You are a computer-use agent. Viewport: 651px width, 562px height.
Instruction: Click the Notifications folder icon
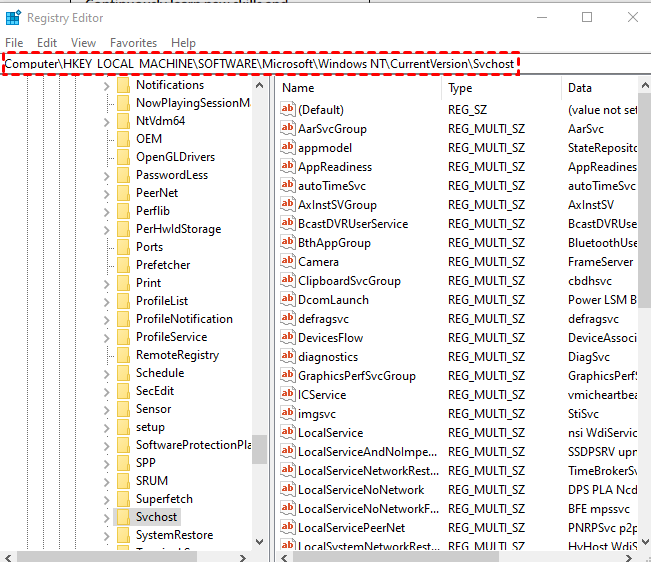point(123,85)
